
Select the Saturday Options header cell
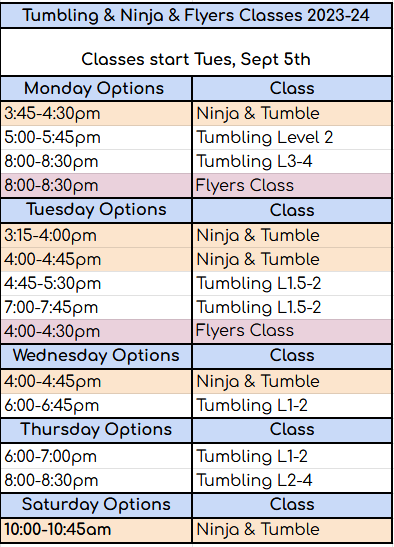point(96,505)
